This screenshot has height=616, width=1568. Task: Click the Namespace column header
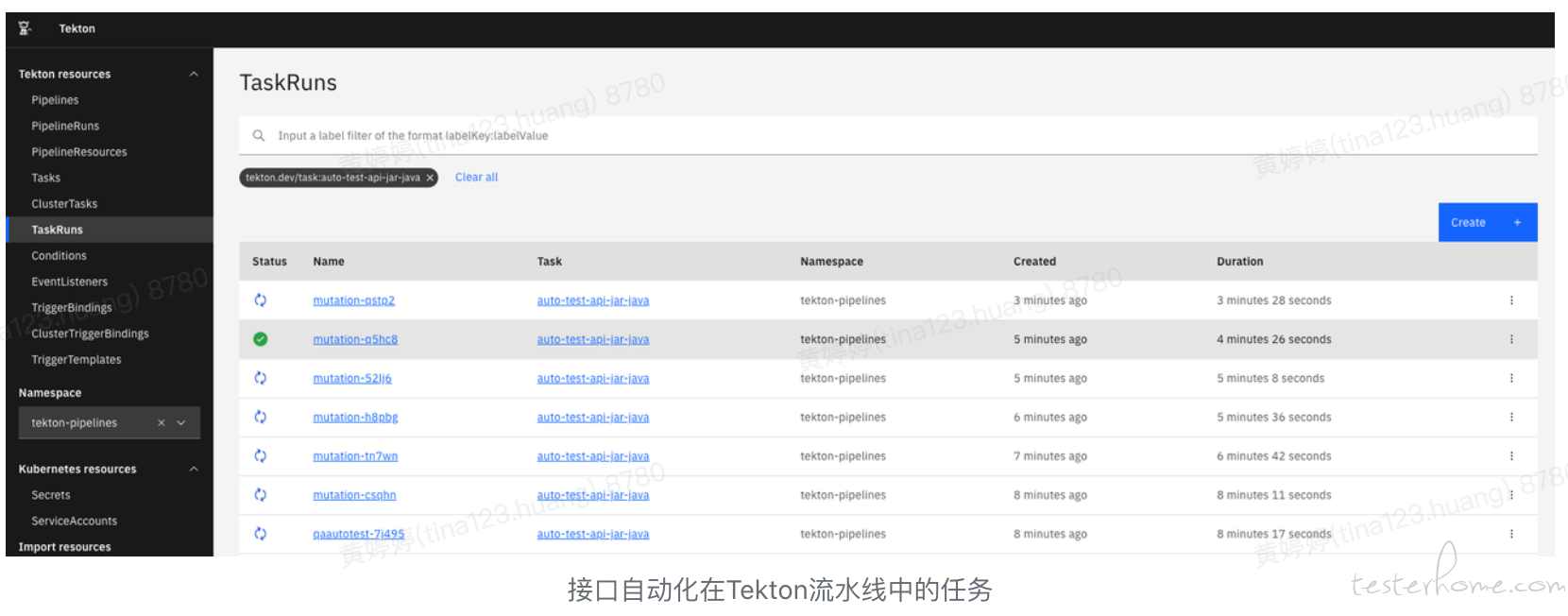pos(831,262)
